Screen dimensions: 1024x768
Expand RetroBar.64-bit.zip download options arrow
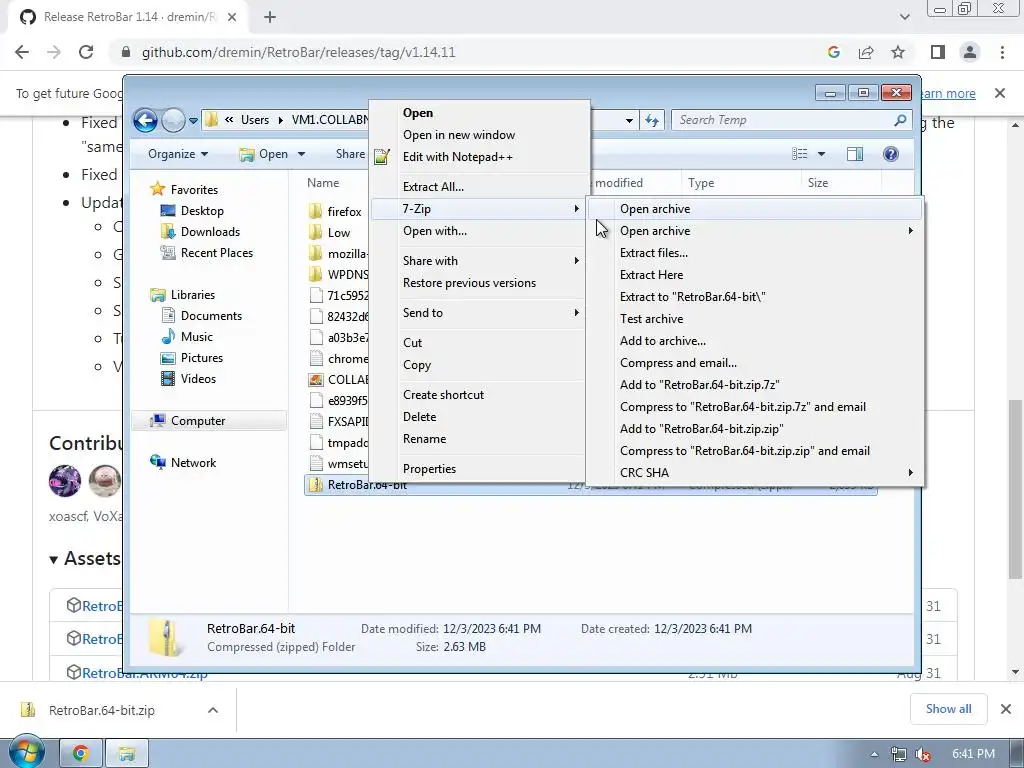pyautogui.click(x=213, y=710)
